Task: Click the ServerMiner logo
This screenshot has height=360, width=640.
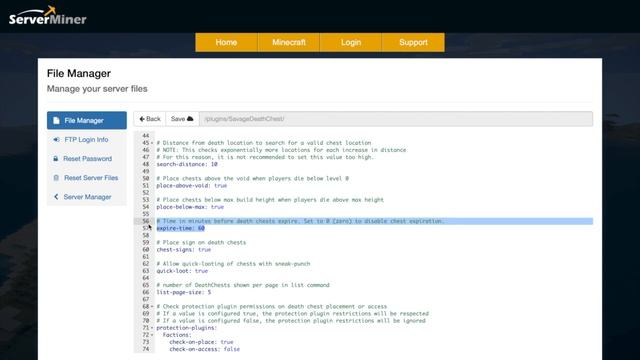Action: coord(48,16)
